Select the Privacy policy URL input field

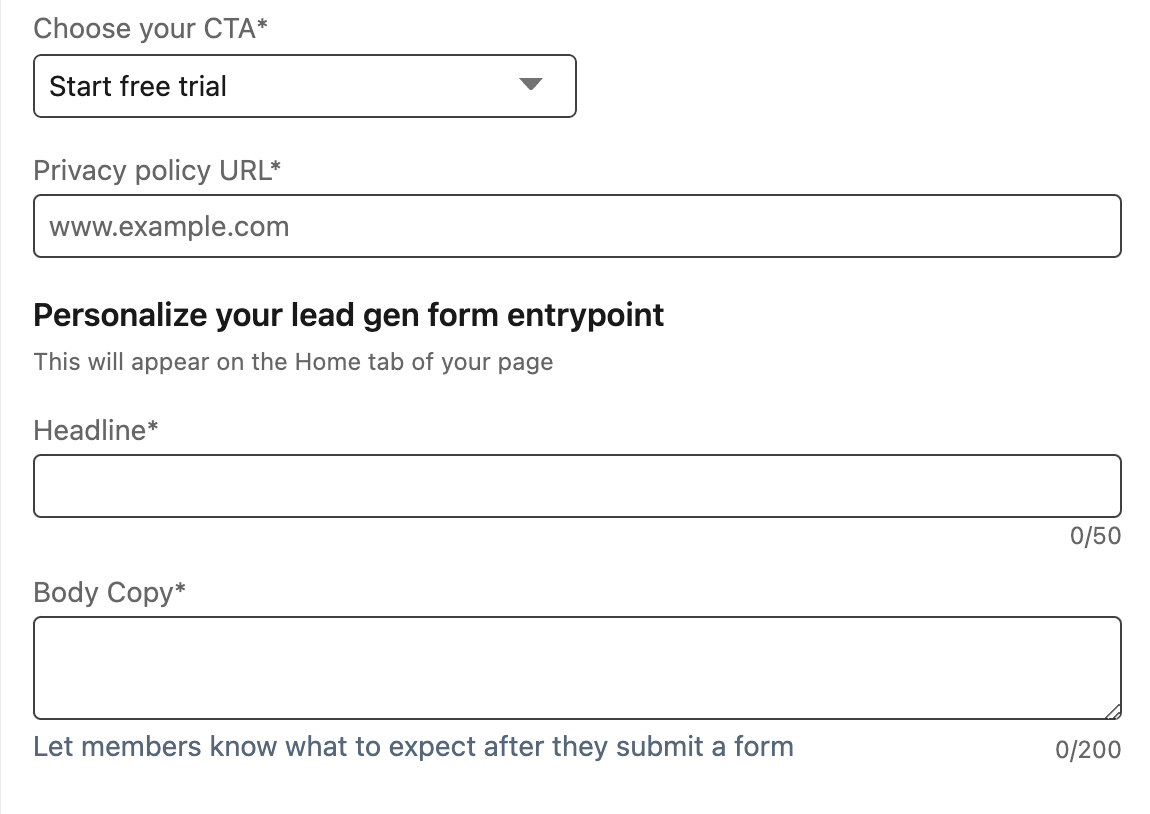(x=577, y=226)
